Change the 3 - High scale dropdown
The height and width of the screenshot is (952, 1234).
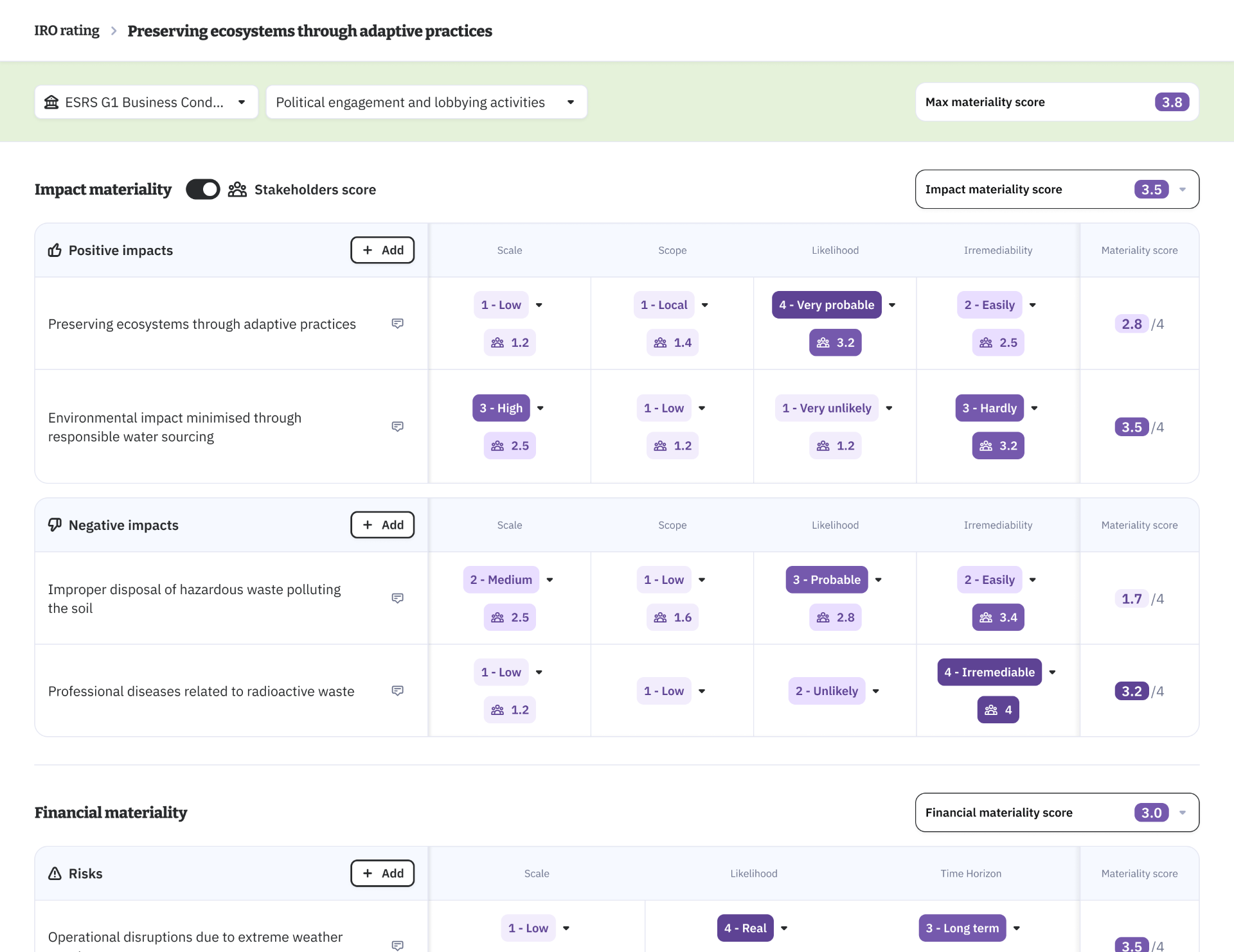509,408
